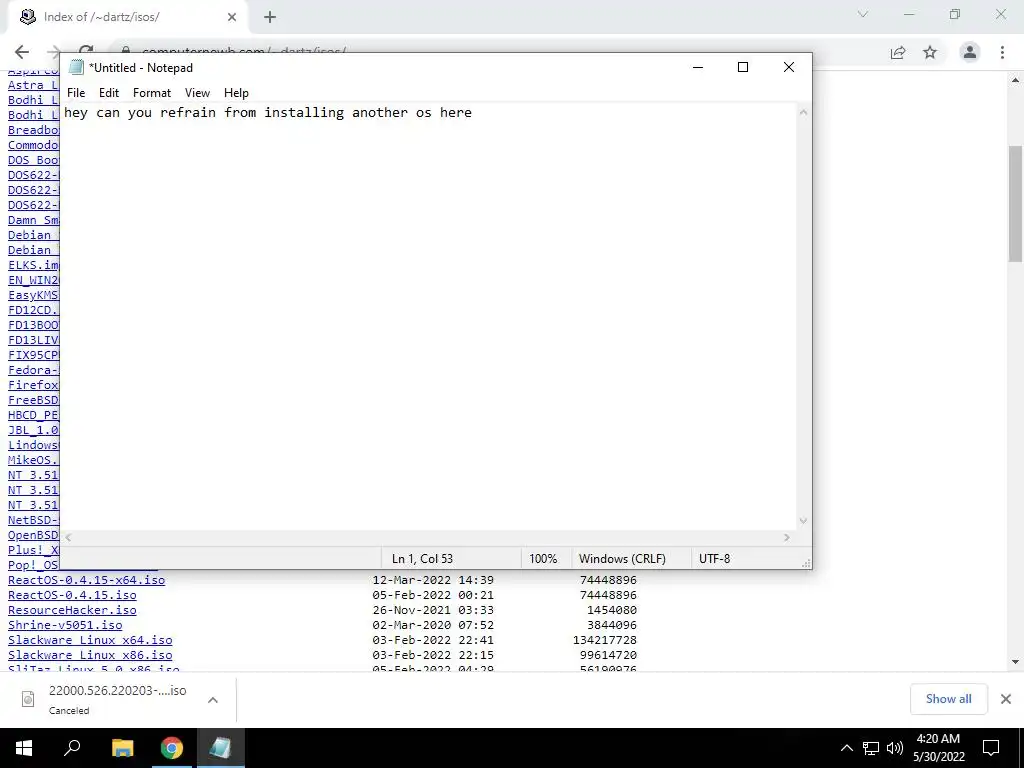This screenshot has width=1024, height=768.
Task: Show hidden system tray icons
Action: coord(846,748)
